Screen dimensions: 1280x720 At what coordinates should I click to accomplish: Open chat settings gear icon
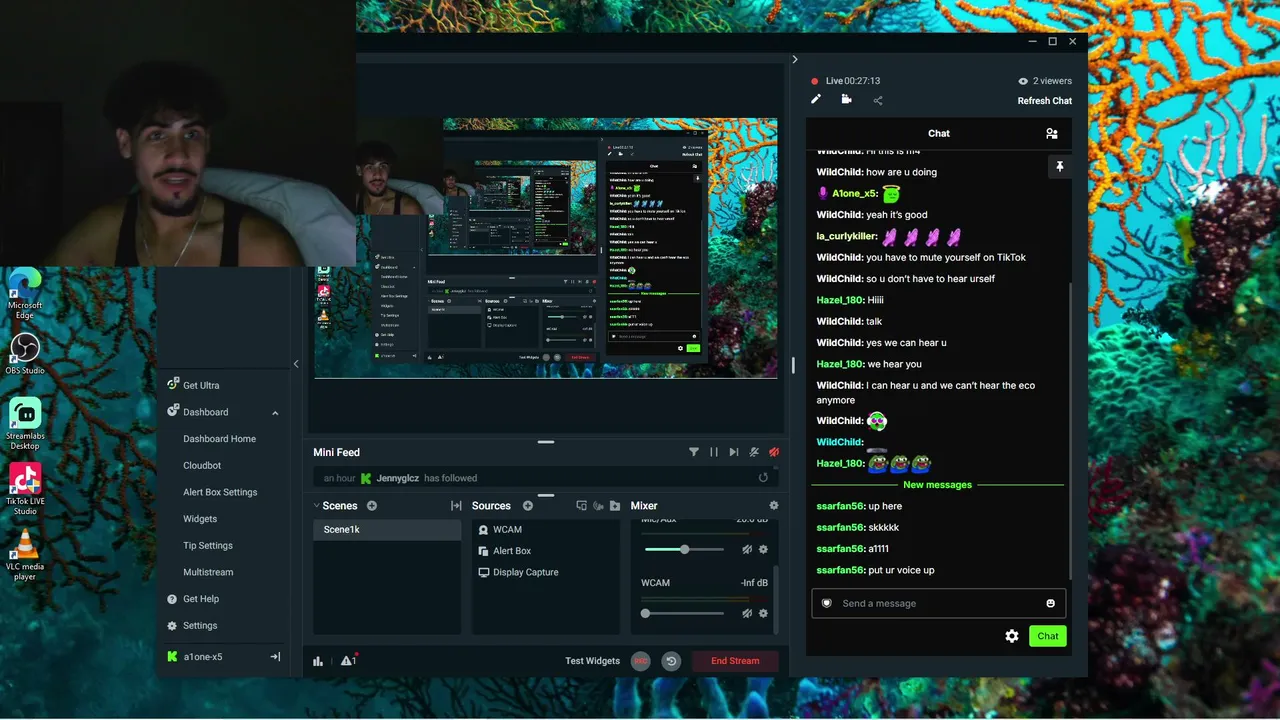point(1012,636)
